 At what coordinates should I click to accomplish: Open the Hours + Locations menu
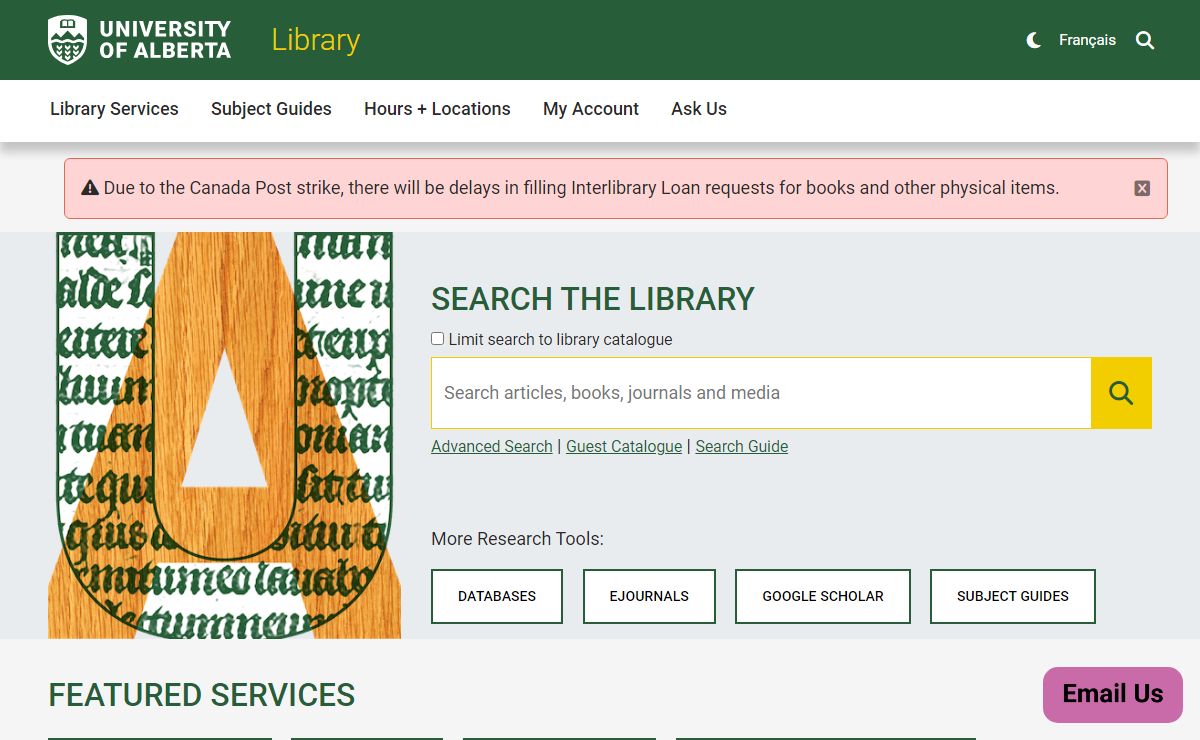[x=437, y=109]
